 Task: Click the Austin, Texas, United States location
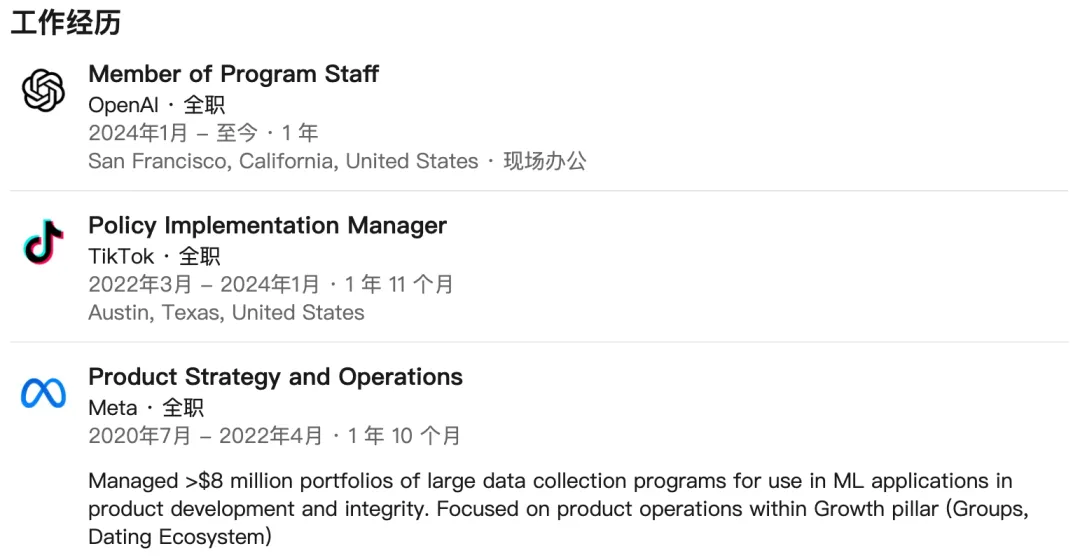tap(226, 313)
